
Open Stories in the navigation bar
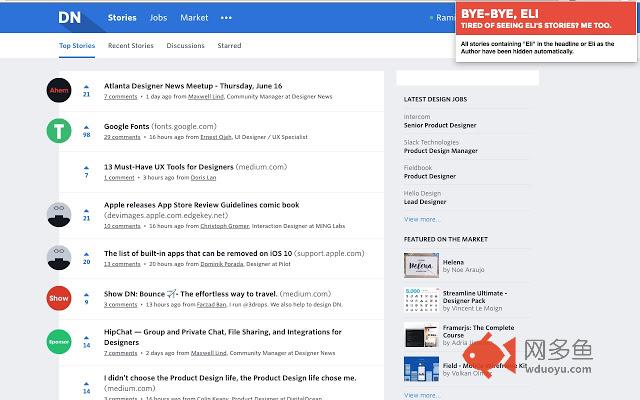[x=122, y=18]
